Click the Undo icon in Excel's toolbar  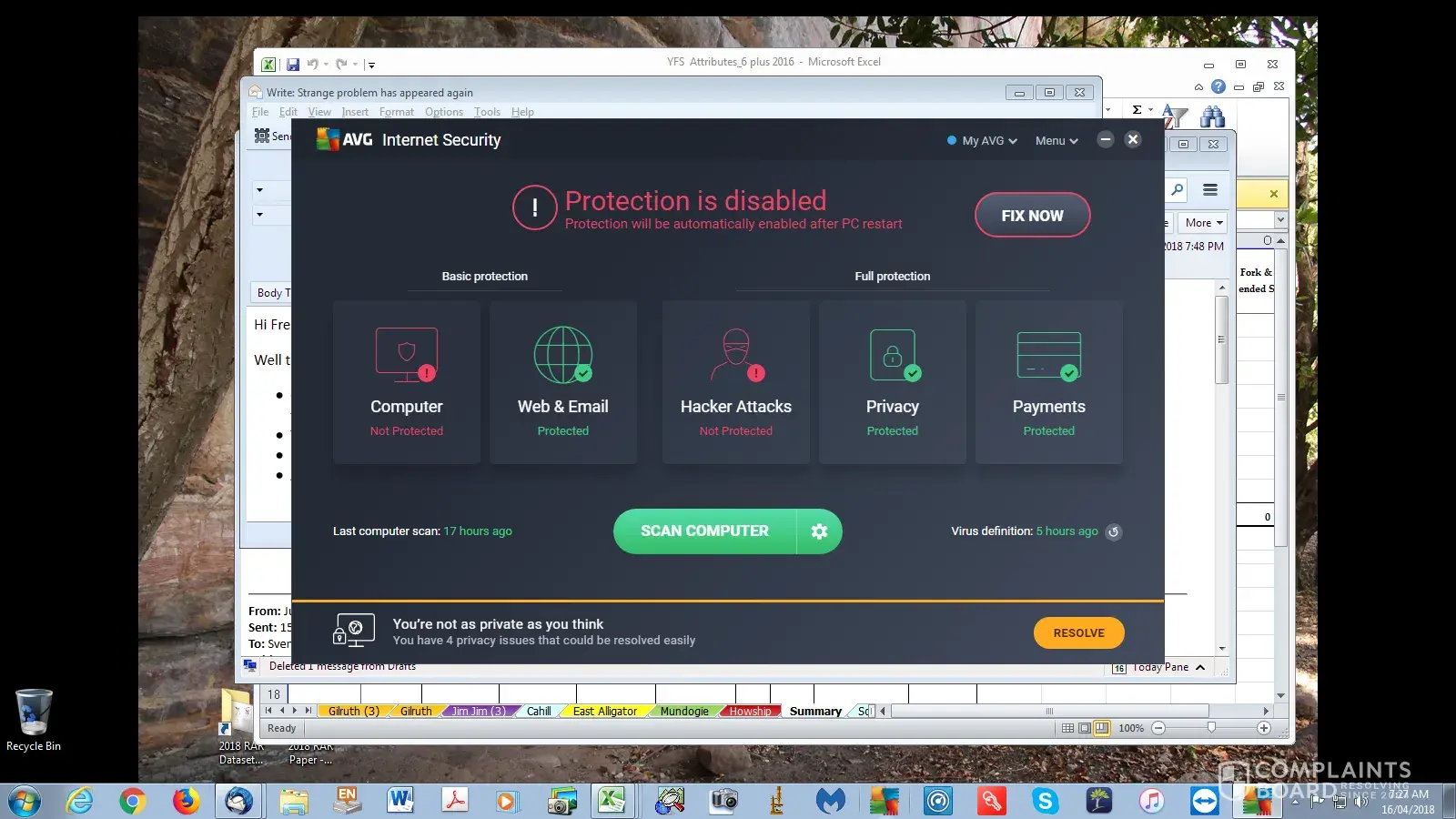[x=312, y=65]
